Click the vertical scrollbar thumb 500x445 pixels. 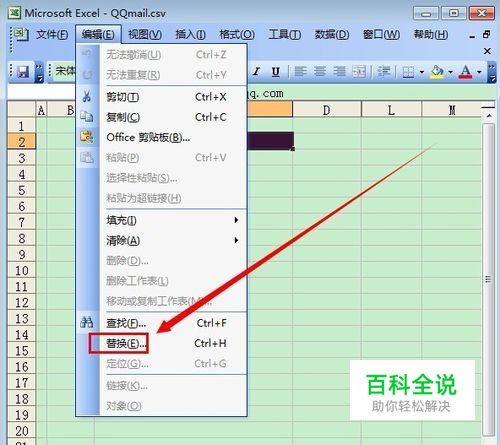pos(489,279)
